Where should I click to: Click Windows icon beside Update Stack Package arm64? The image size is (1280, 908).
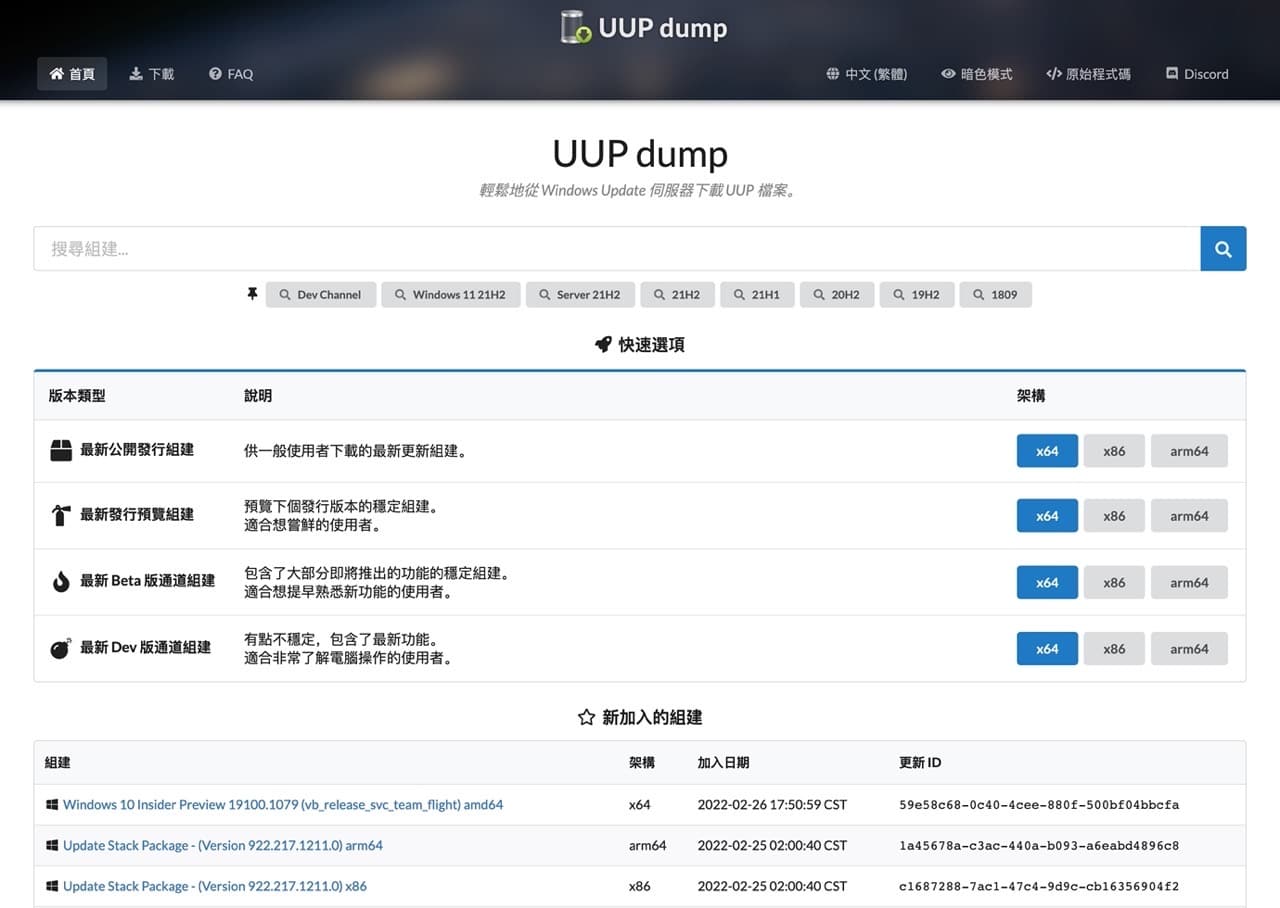52,846
